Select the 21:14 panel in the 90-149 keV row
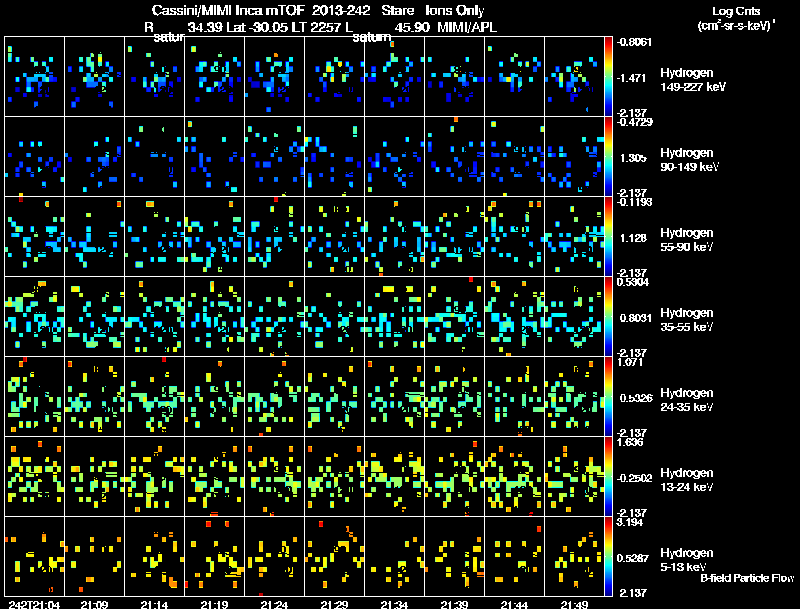 [x=155, y=156]
